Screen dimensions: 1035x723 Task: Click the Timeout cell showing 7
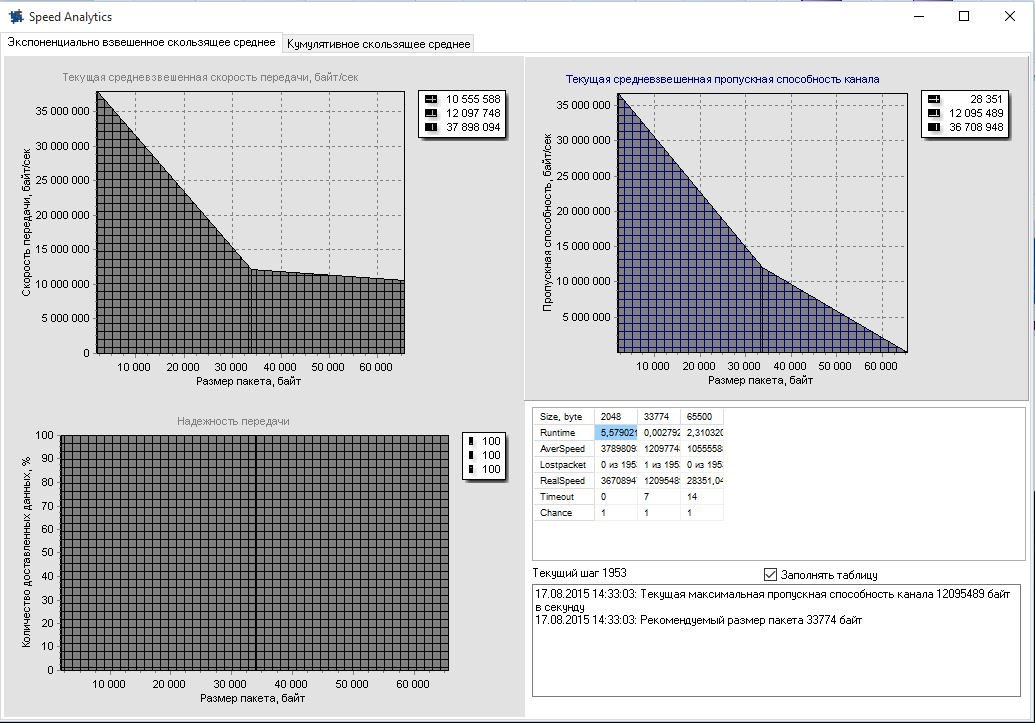pyautogui.click(x=659, y=497)
